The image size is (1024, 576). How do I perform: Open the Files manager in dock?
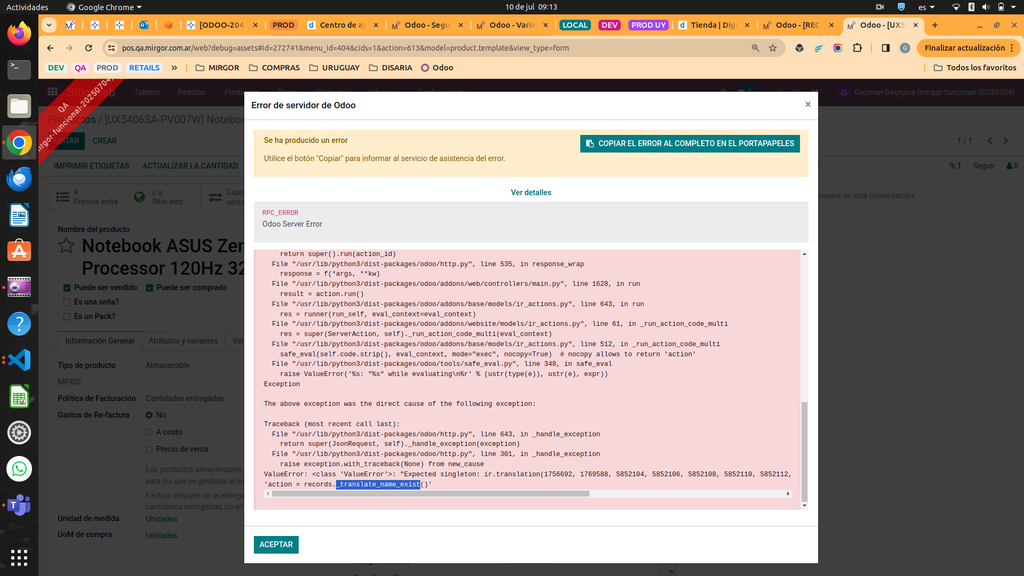click(19, 106)
